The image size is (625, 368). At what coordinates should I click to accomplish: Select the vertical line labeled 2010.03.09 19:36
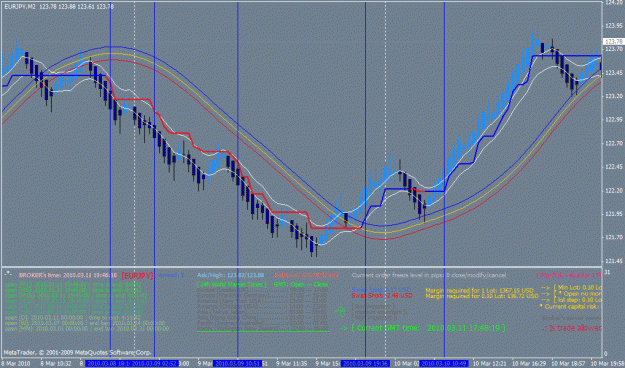(365, 179)
